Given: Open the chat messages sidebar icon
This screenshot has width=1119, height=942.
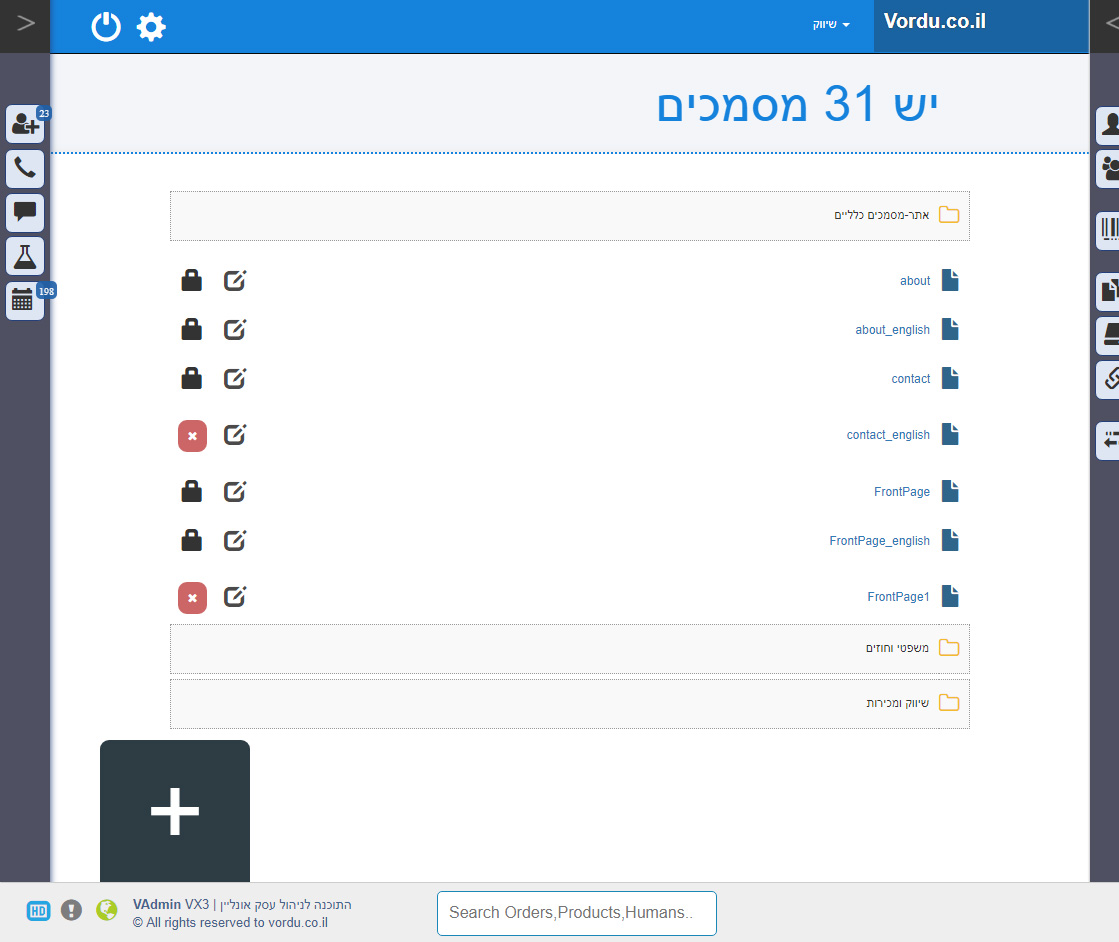Looking at the screenshot, I should click(x=25, y=212).
